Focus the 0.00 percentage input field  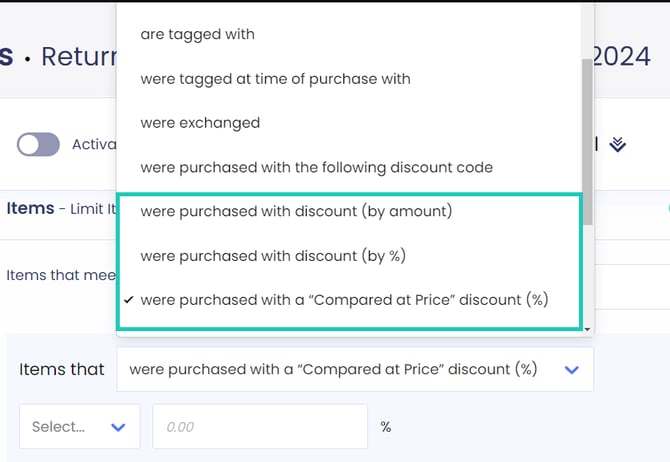click(x=260, y=426)
